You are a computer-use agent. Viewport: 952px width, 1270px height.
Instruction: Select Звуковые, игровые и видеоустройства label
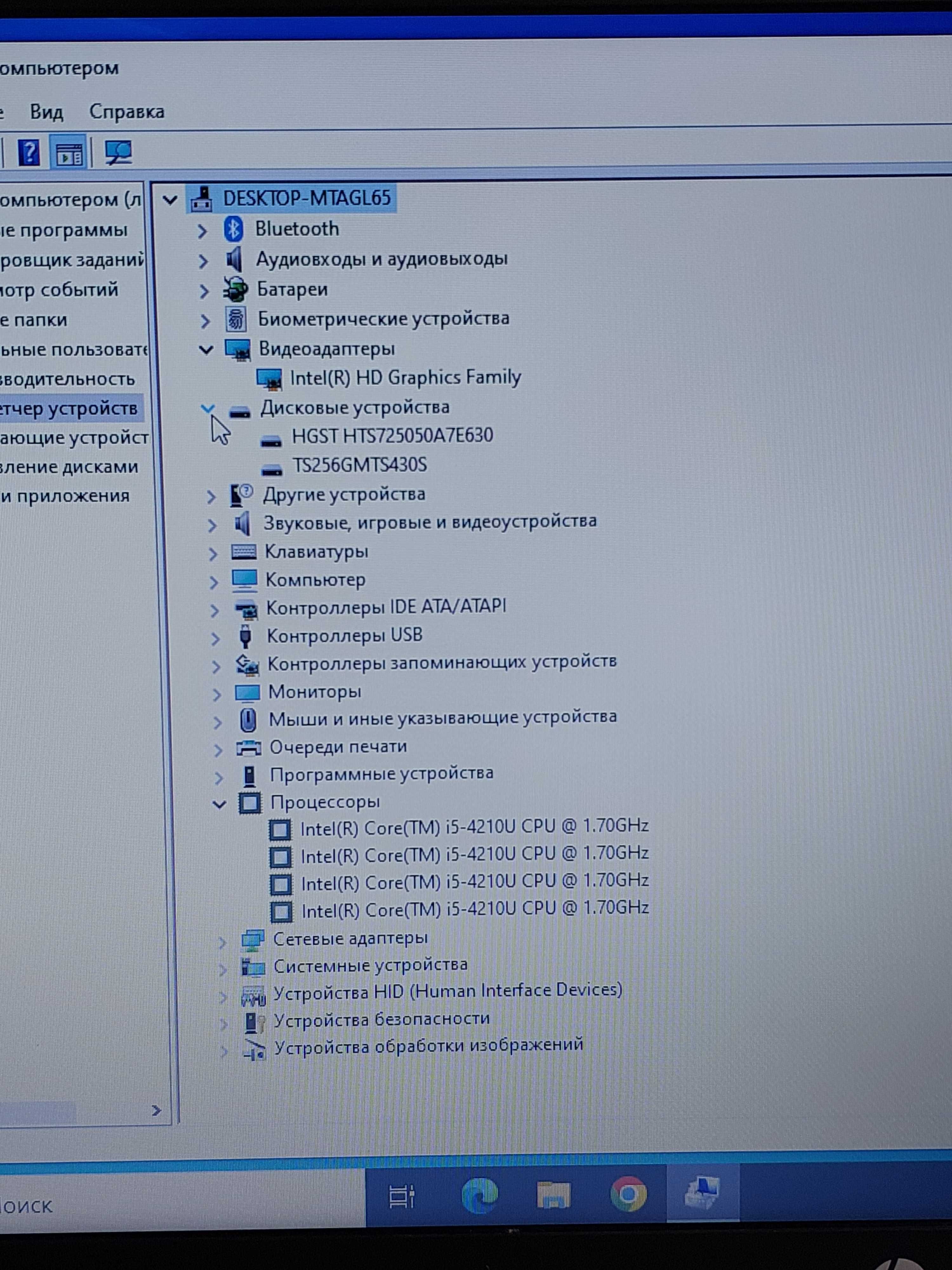pos(430,523)
